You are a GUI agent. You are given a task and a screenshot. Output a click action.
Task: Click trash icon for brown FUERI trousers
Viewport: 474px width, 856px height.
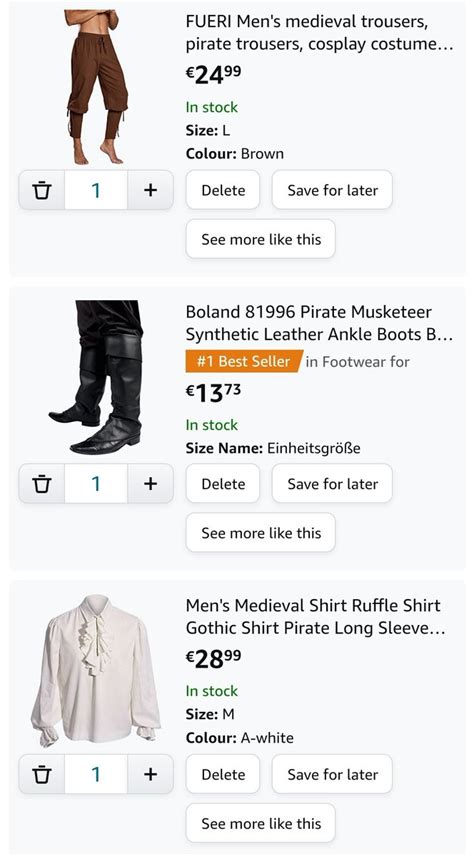42,190
